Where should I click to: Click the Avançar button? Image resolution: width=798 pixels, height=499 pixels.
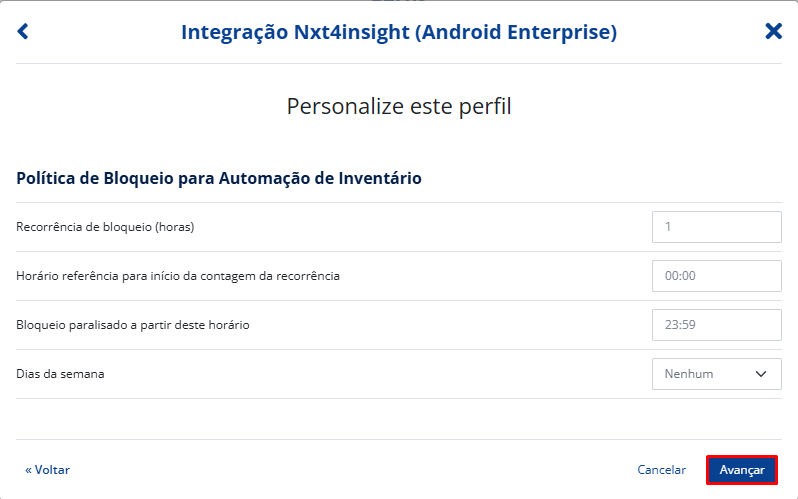pyautogui.click(x=742, y=470)
